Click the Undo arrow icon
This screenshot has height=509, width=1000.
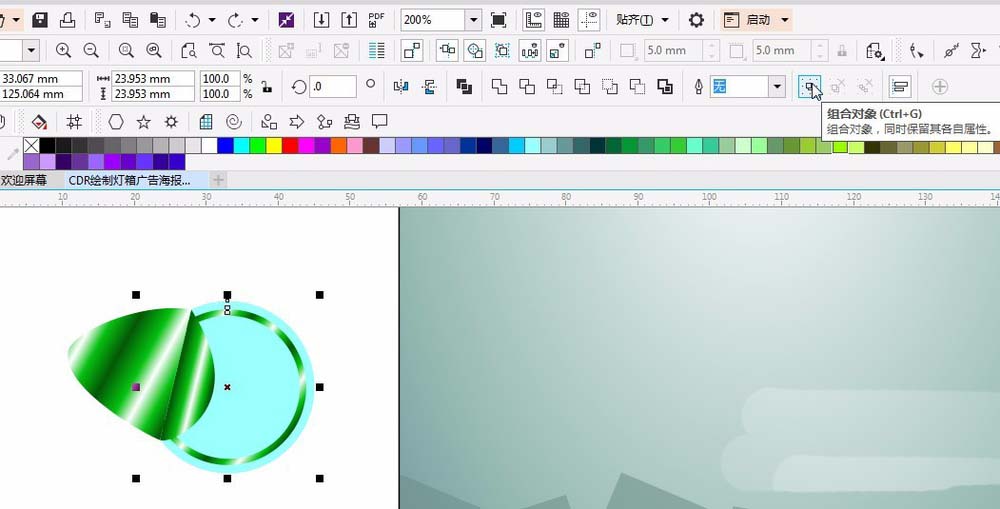click(x=193, y=20)
